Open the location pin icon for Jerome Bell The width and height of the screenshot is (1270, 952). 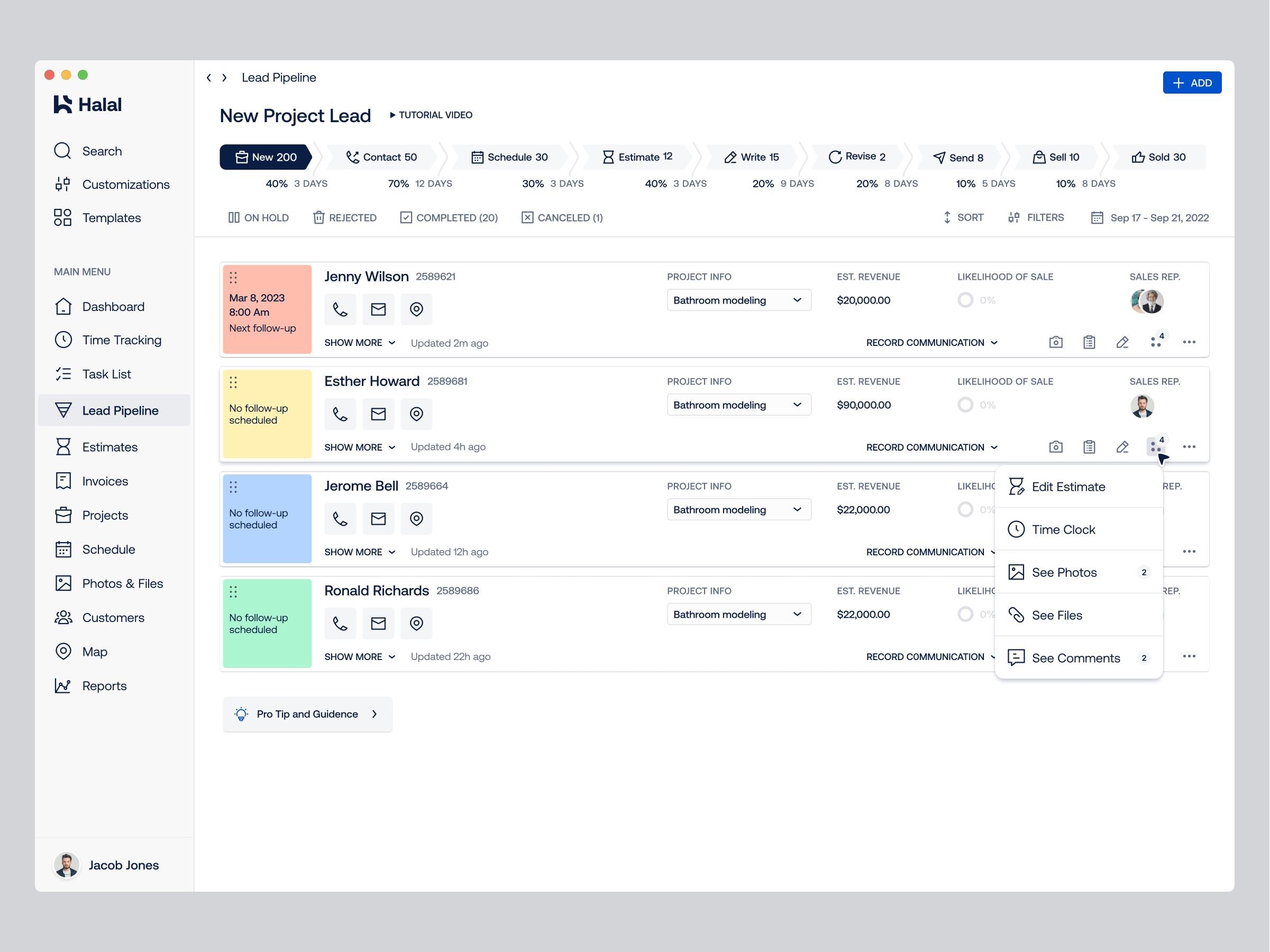coord(416,518)
